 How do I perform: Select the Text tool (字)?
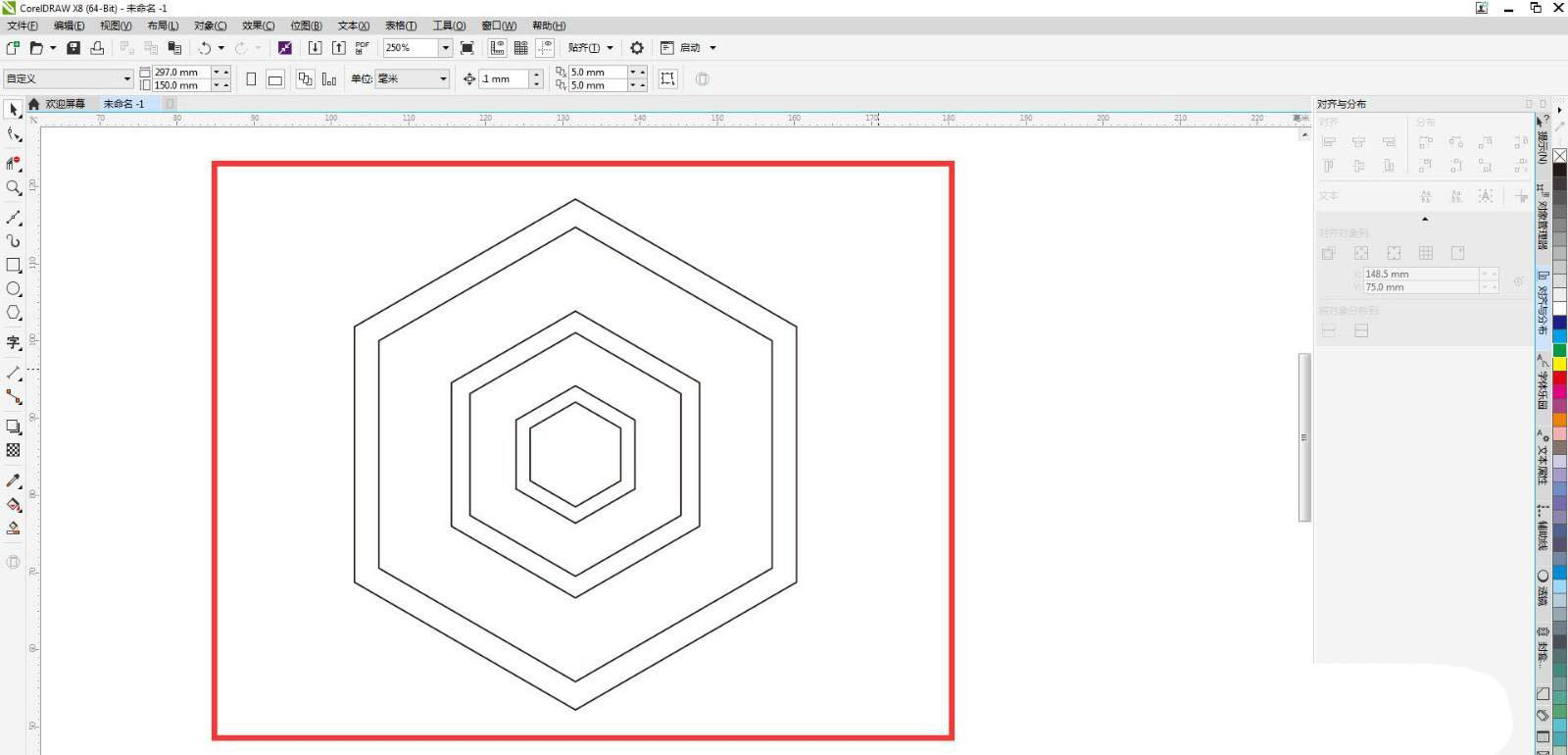(x=13, y=342)
